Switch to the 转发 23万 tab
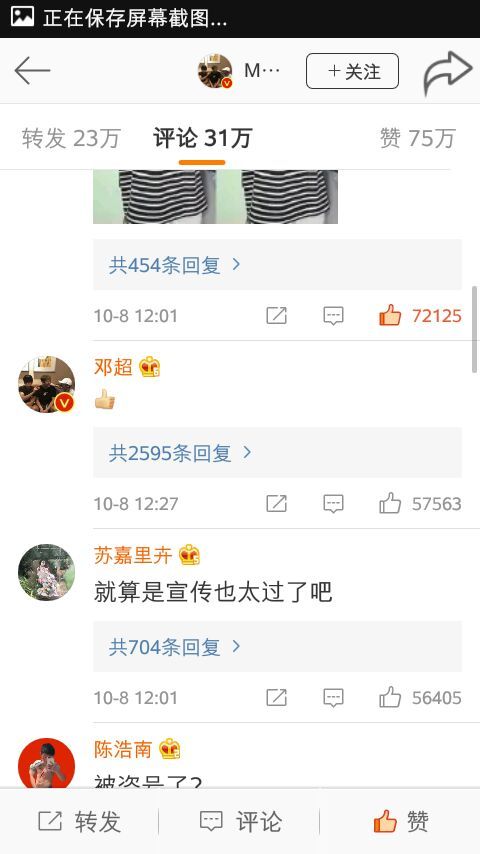 (71, 138)
